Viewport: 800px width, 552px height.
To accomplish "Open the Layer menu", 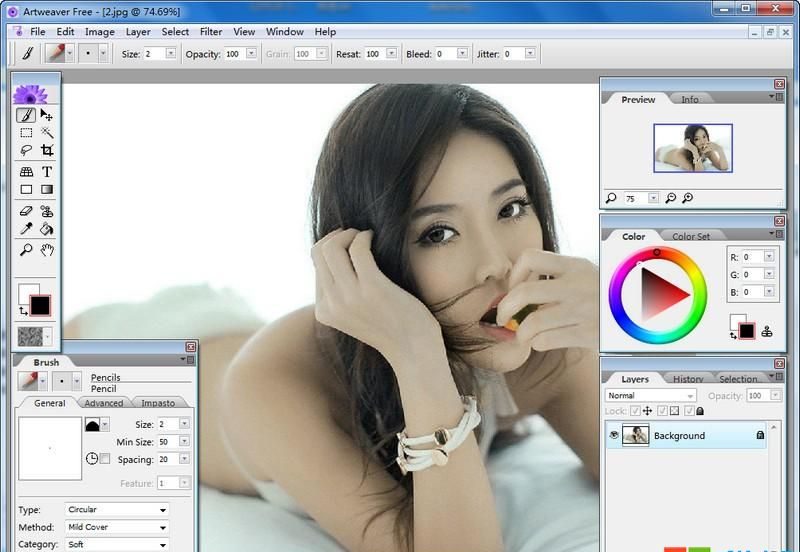I will 138,32.
